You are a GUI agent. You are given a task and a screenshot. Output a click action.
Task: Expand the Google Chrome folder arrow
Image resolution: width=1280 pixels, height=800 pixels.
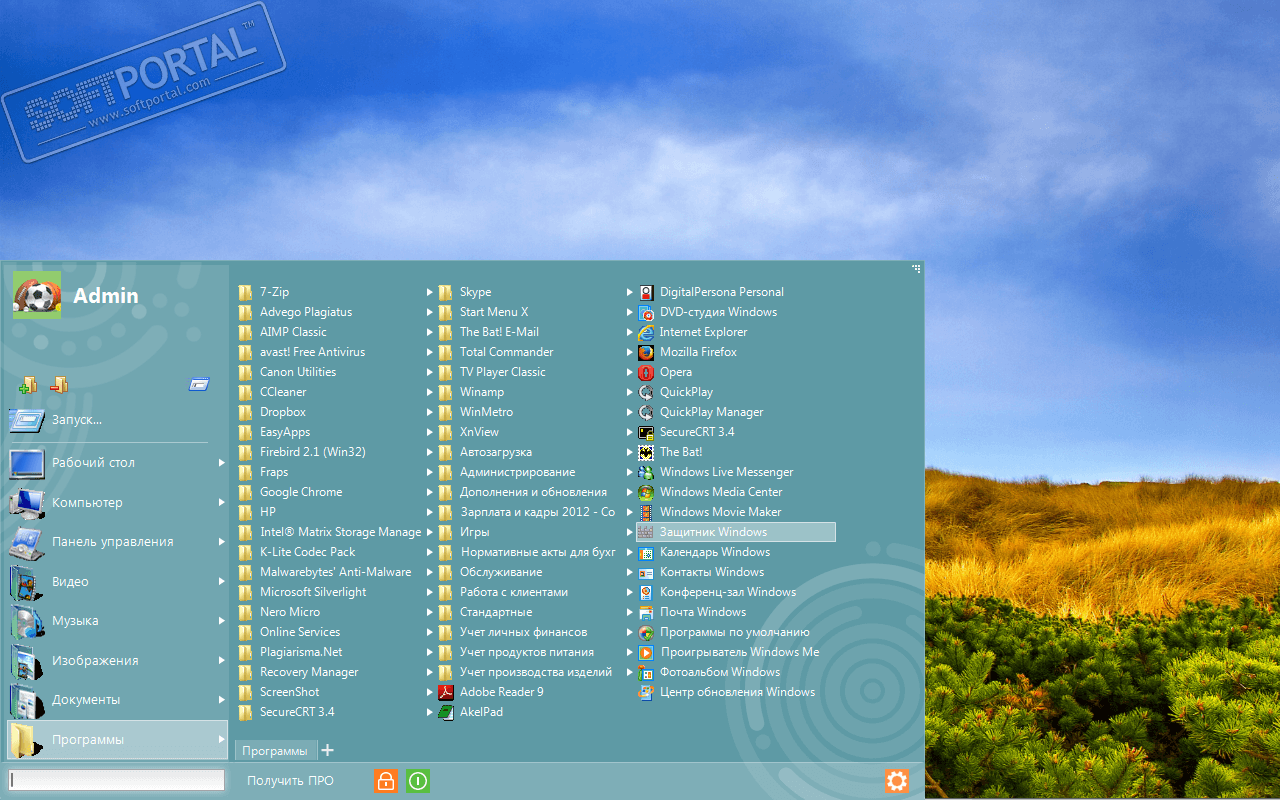(x=430, y=492)
